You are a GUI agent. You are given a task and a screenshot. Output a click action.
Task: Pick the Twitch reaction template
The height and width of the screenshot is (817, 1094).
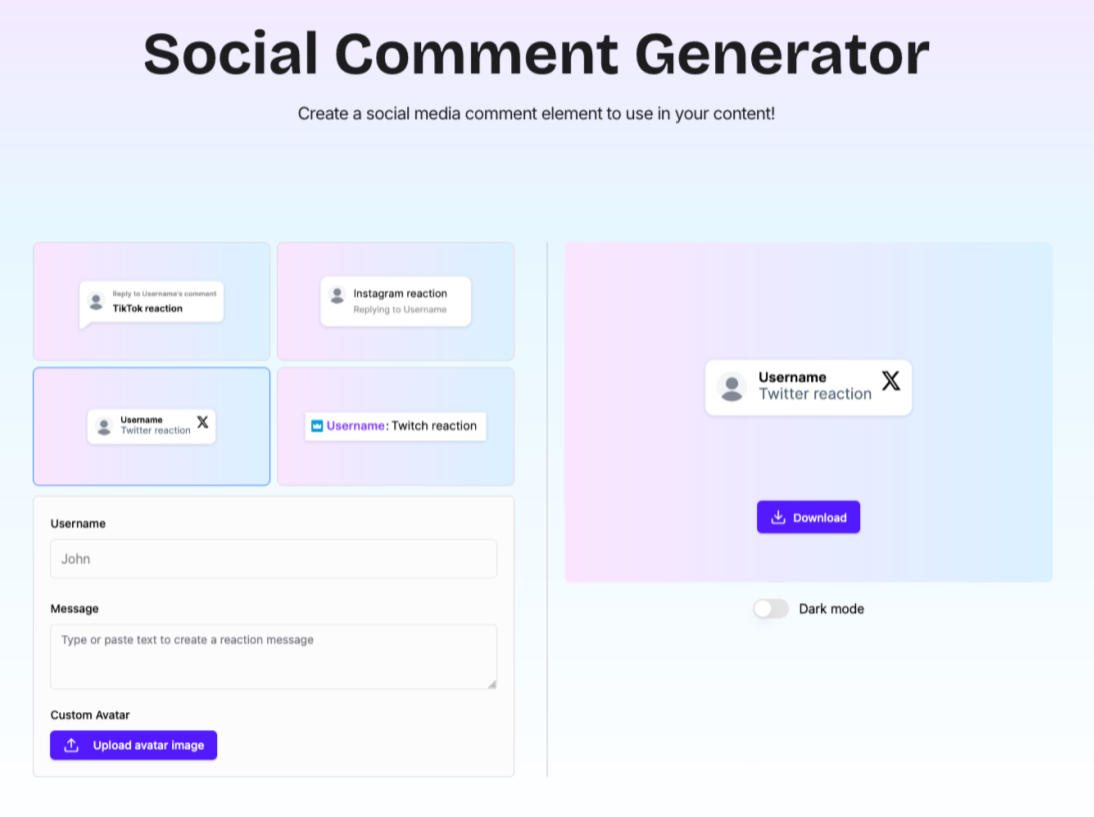tap(395, 426)
